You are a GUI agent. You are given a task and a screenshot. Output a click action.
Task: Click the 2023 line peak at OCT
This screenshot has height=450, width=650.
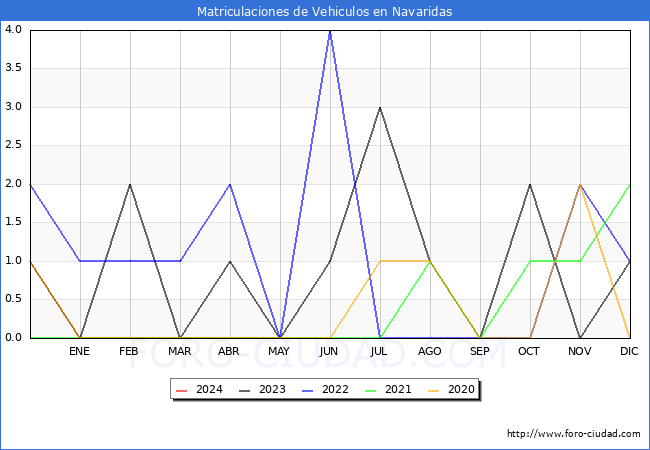coord(530,184)
